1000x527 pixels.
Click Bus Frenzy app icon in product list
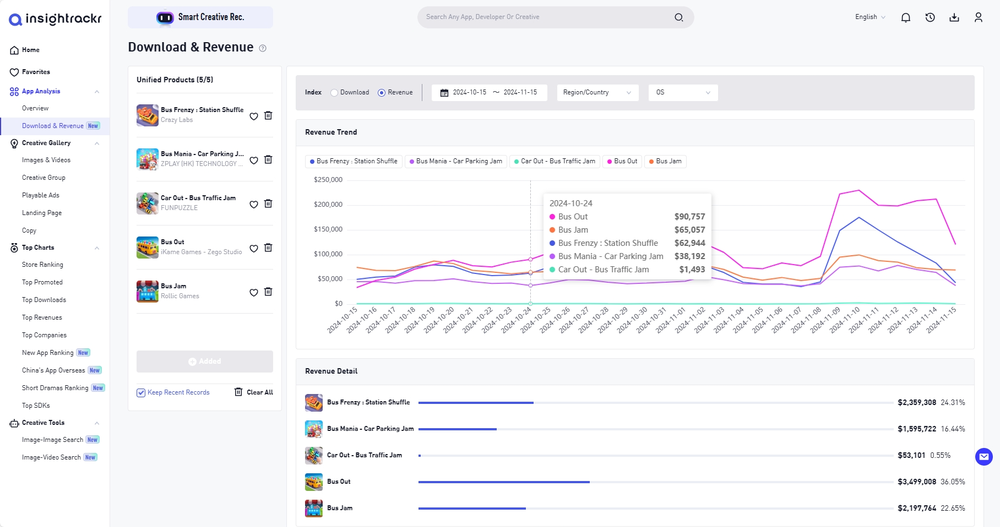[x=147, y=115]
